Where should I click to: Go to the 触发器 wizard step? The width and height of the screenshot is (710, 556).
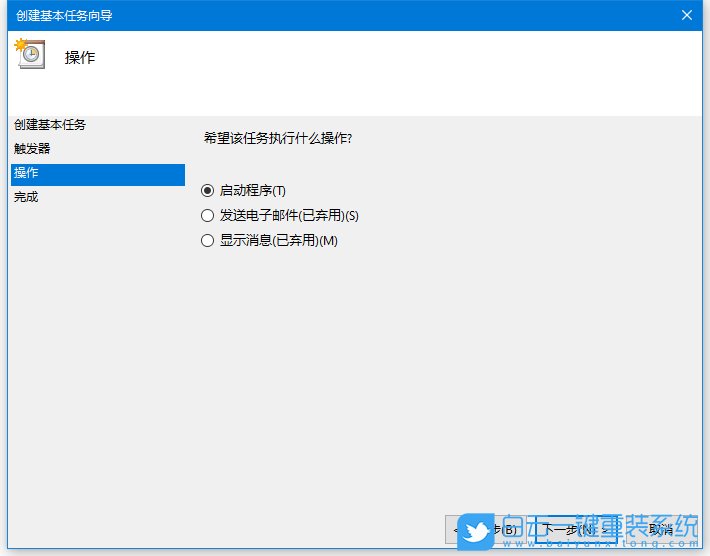tap(32, 149)
